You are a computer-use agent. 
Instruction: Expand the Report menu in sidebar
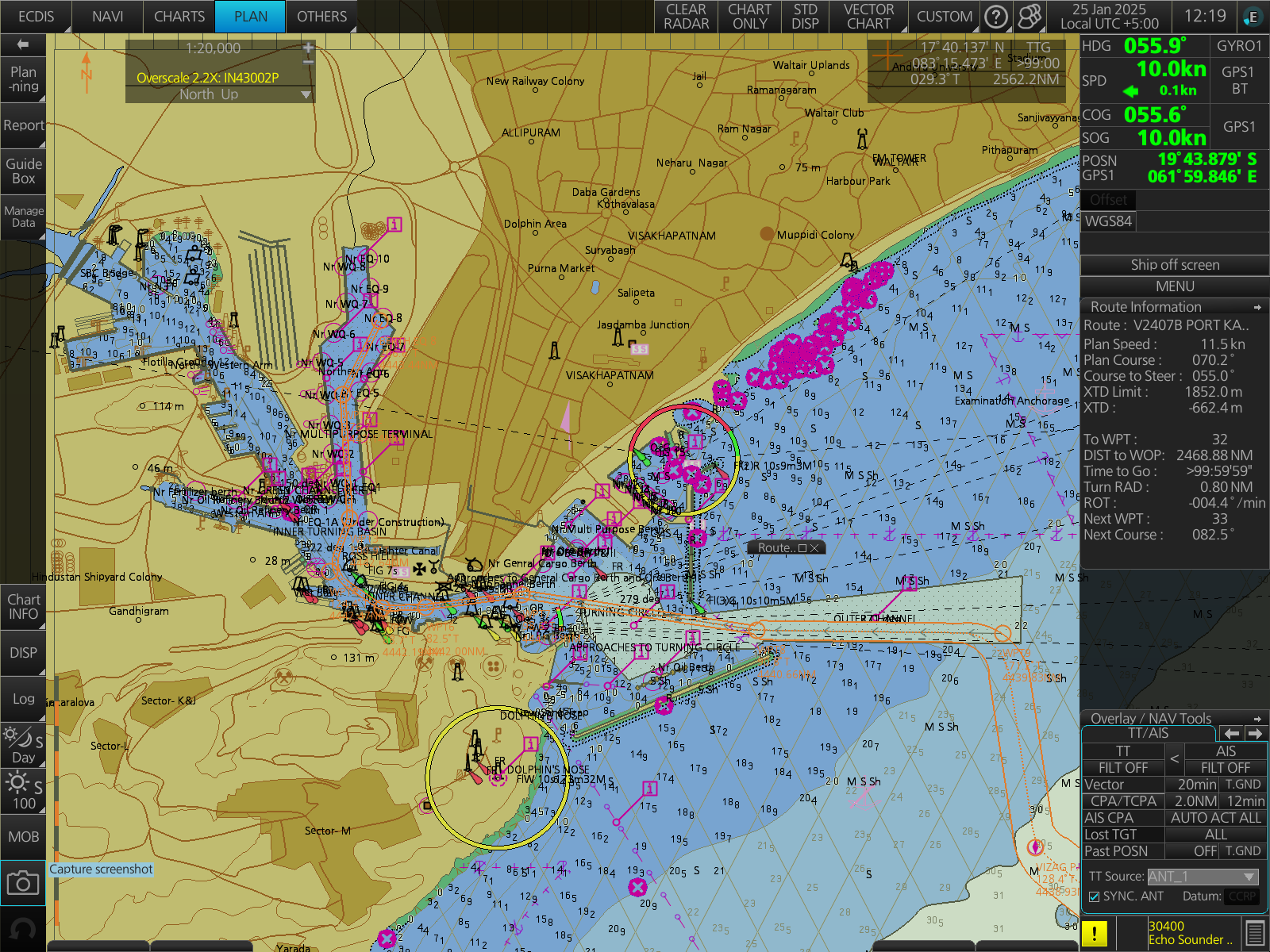point(22,125)
